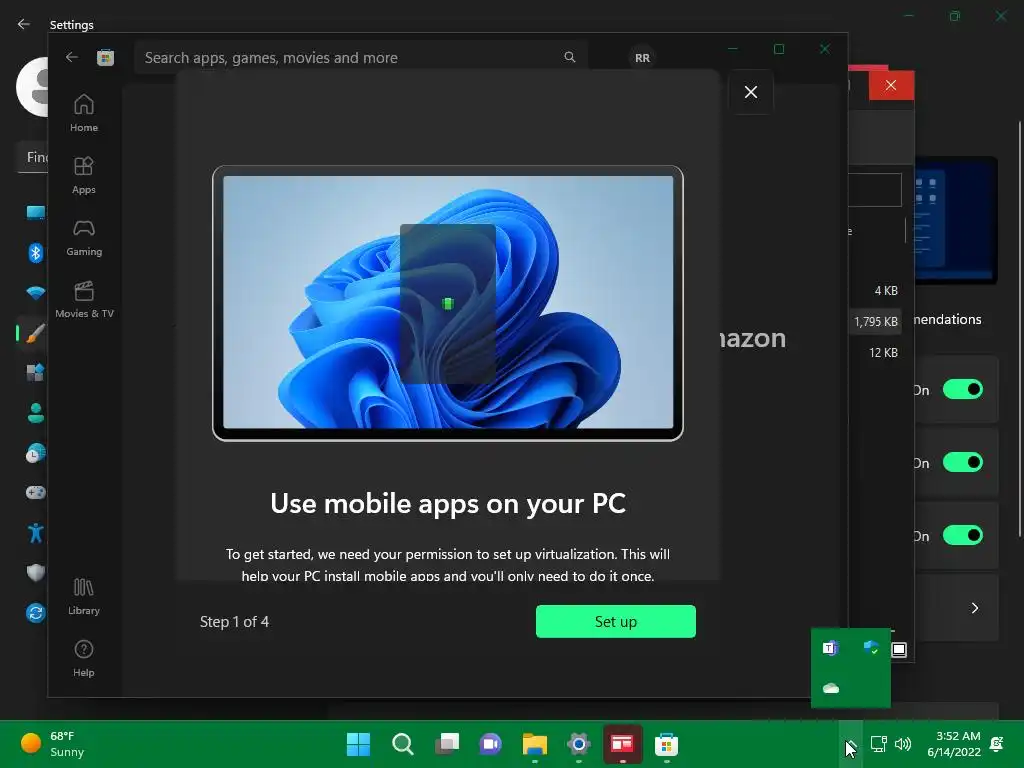Click the Store back arrow

[72, 57]
